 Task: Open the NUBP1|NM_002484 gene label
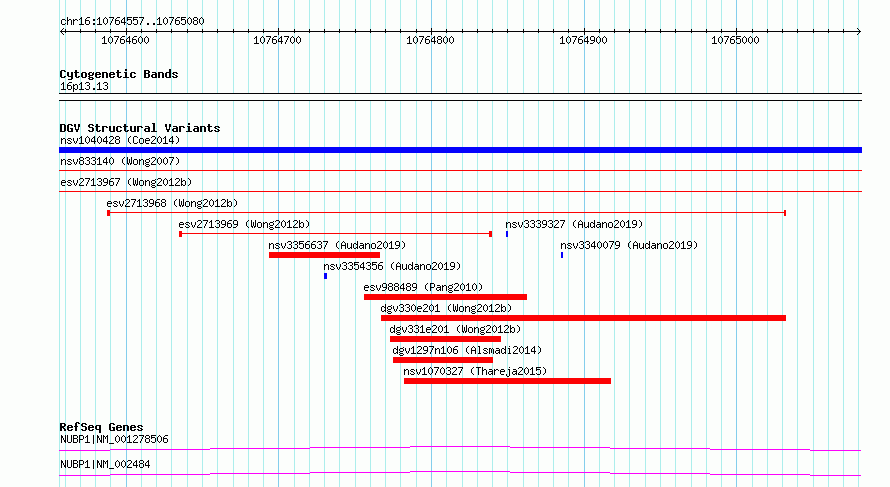point(105,464)
